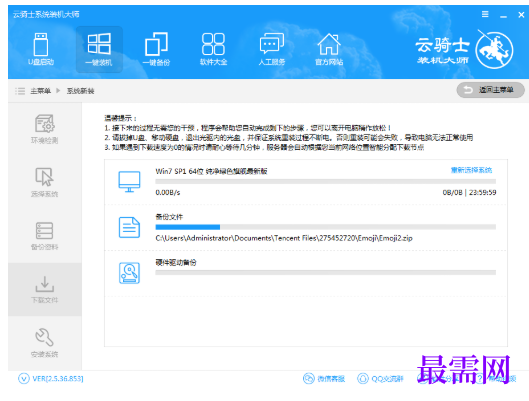Image resolution: width=529 pixels, height=401 pixels.
Task: Click the hard disk icon for 硬件驱动备份
Action: [x=129, y=273]
